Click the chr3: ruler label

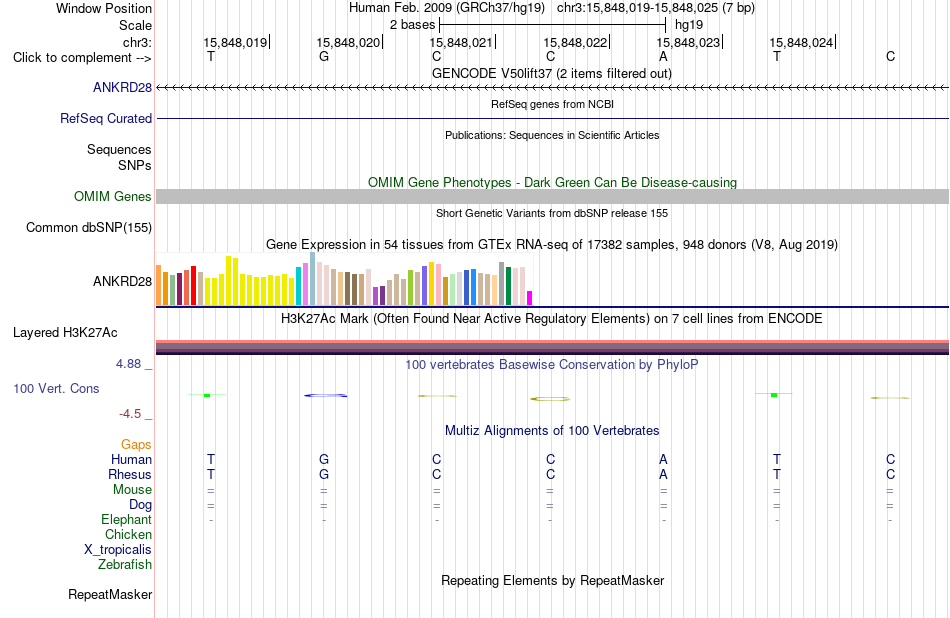point(138,42)
